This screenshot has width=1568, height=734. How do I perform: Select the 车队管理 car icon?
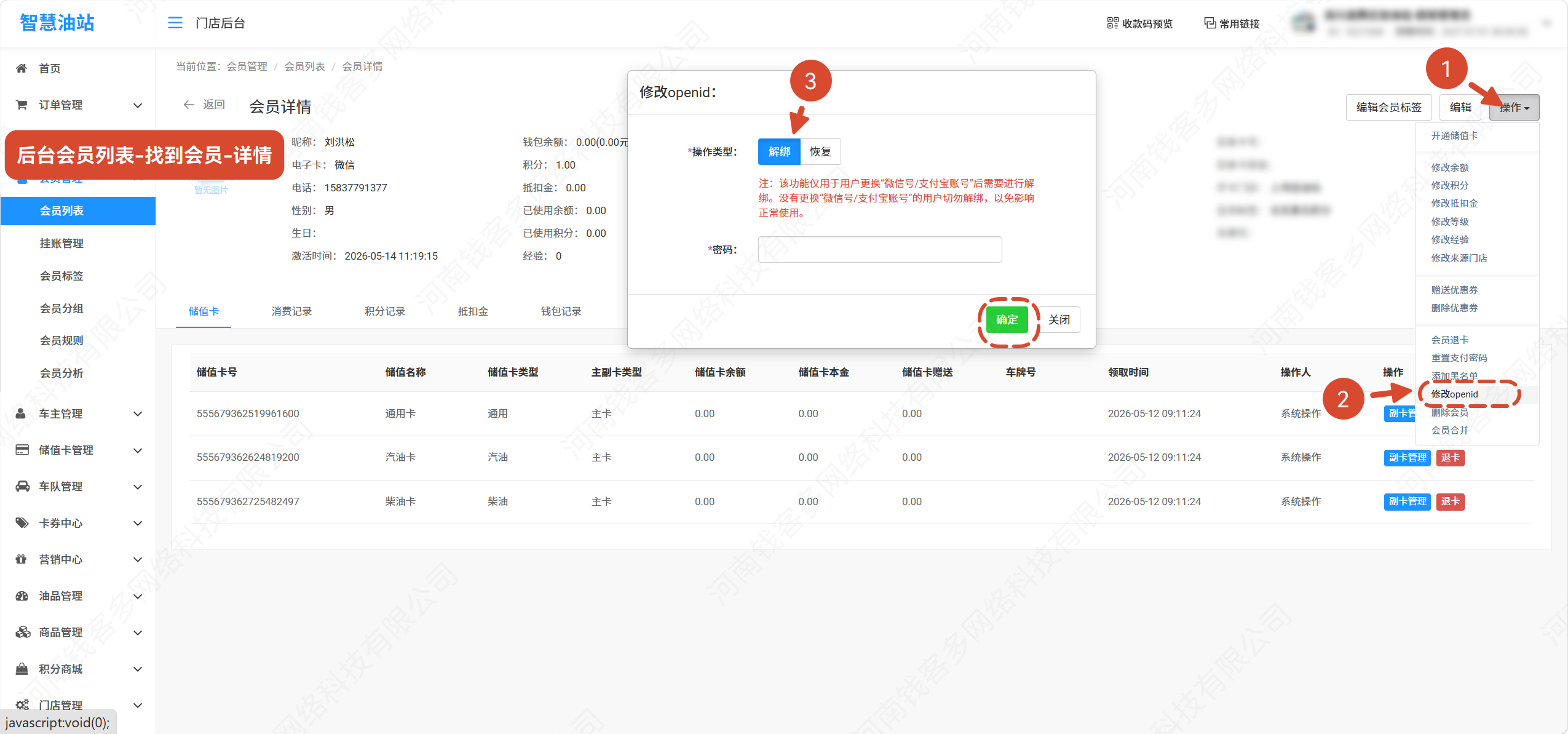click(x=22, y=486)
